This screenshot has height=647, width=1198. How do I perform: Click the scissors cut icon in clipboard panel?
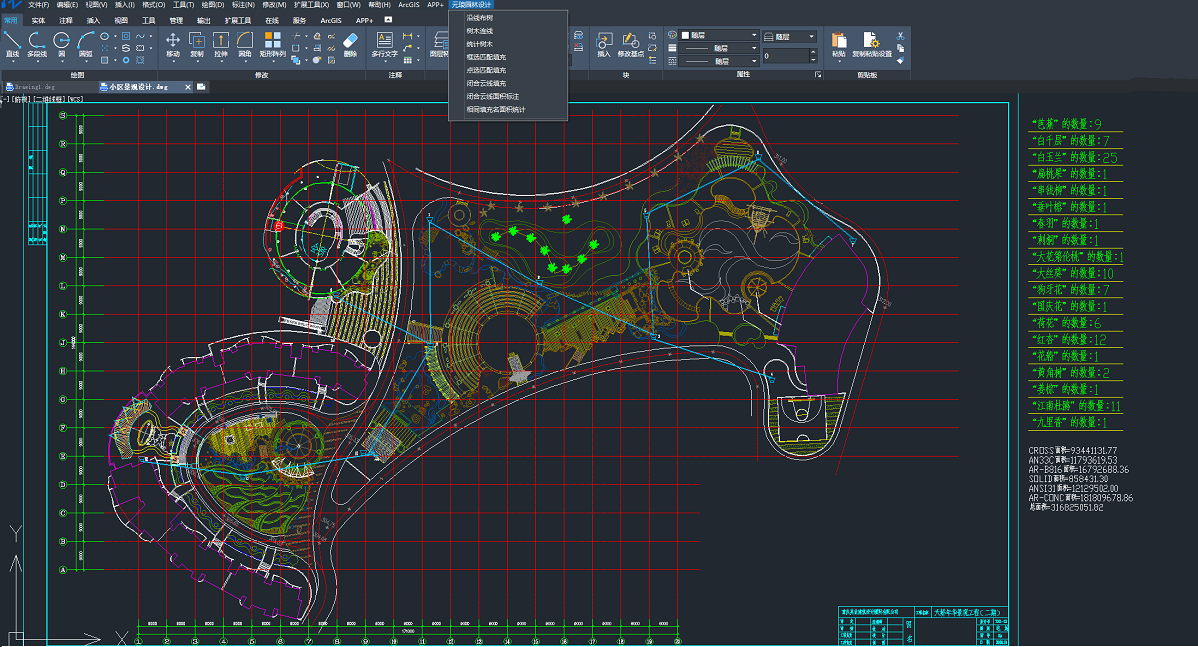pyautogui.click(x=901, y=36)
